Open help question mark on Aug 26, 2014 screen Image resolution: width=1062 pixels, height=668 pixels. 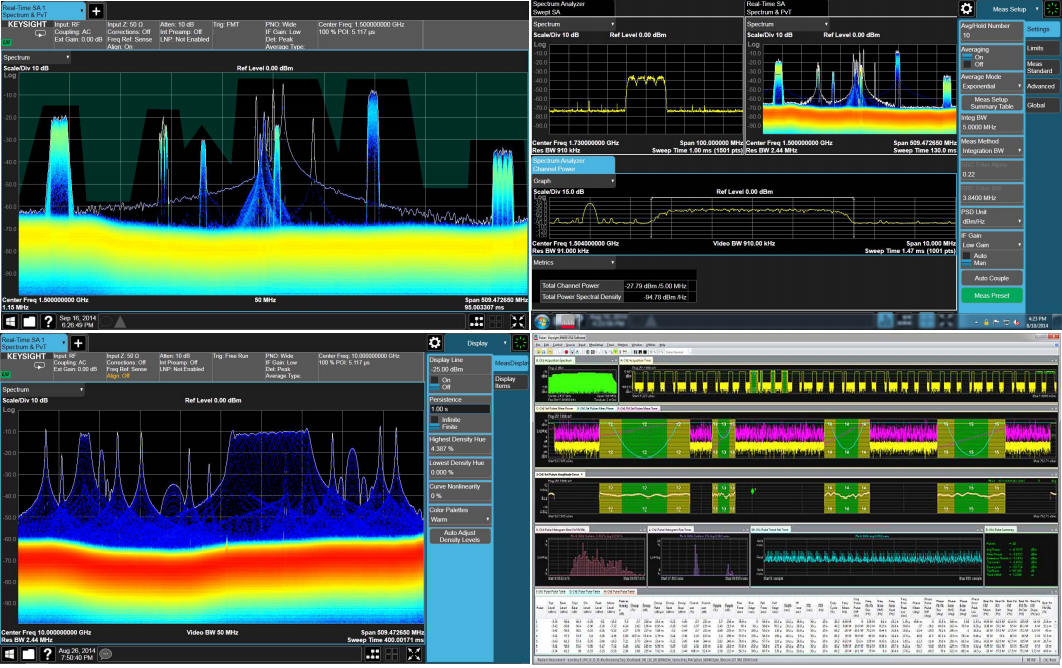pos(47,654)
